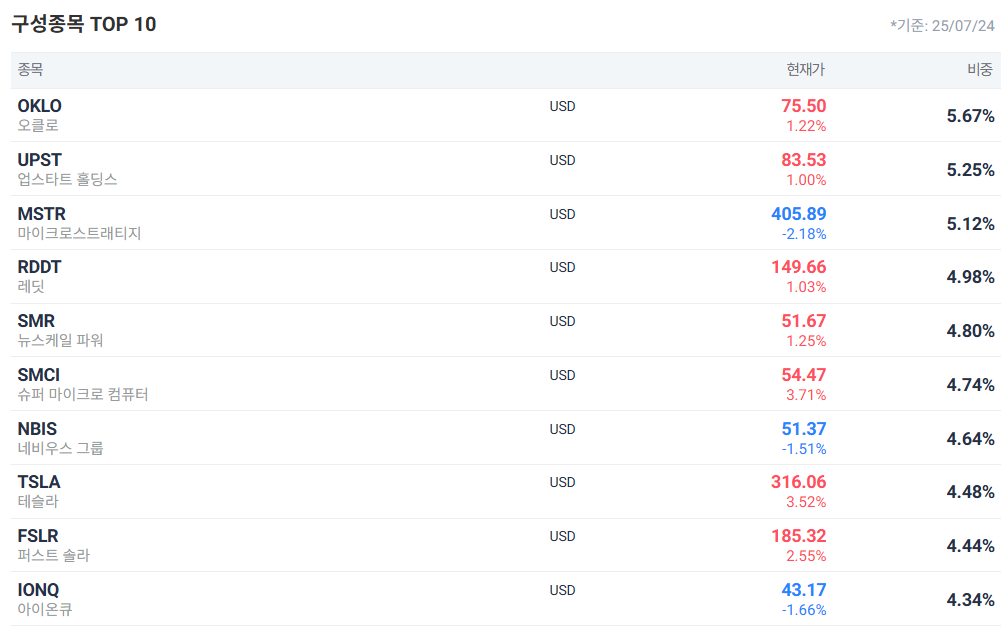The image size is (1008, 633).
Task: Click the 구성종목 TOP 10 title
Action: (81, 23)
